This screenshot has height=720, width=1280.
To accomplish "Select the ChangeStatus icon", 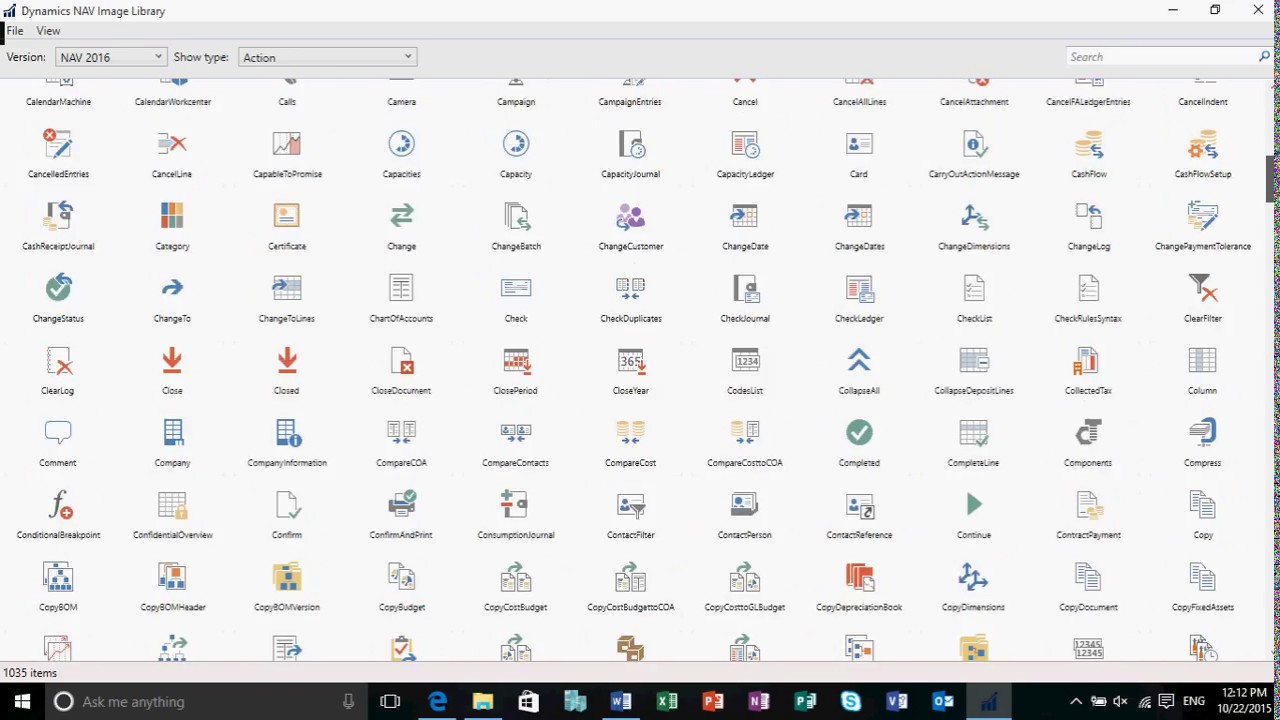I will click(58, 288).
